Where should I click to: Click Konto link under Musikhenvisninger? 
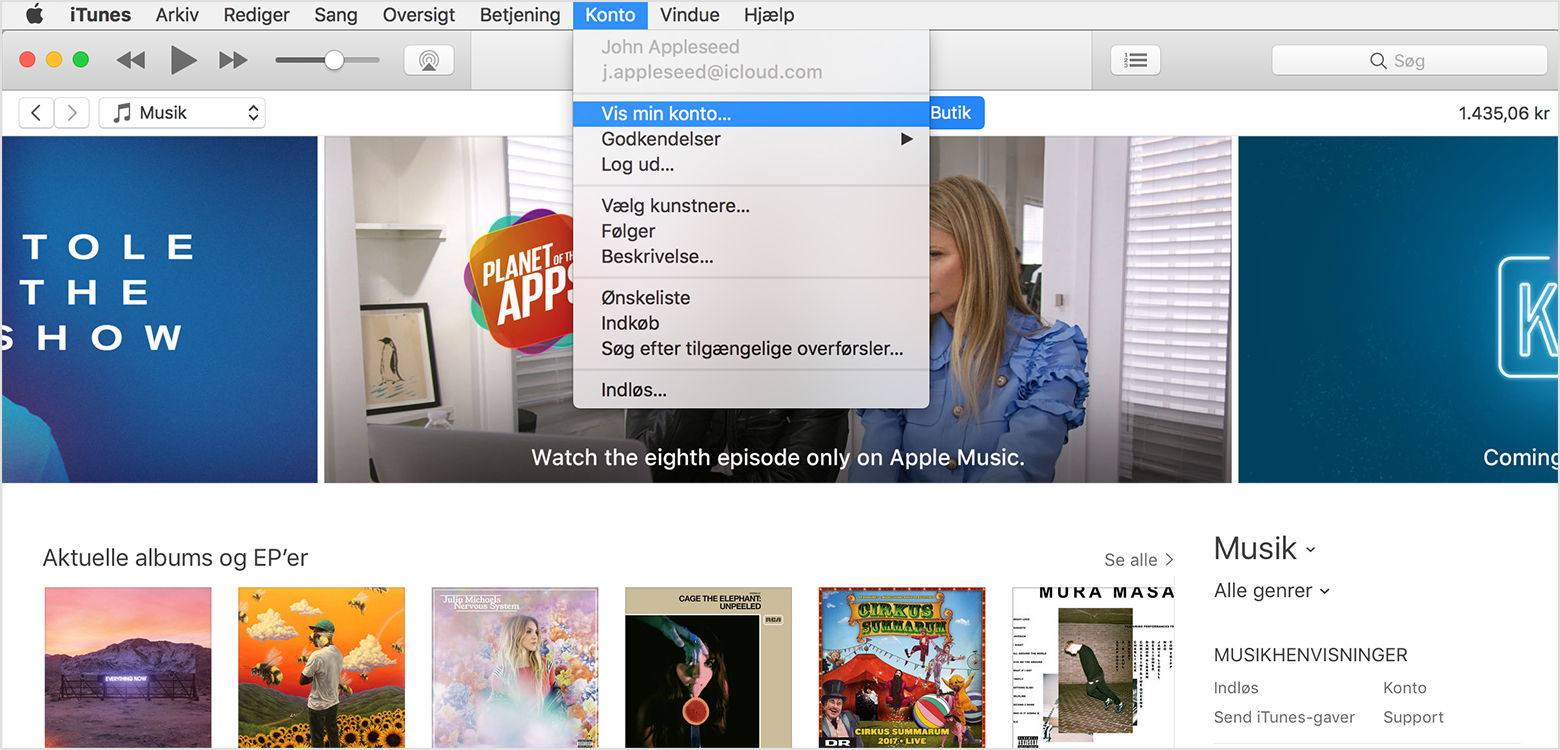click(x=1405, y=688)
